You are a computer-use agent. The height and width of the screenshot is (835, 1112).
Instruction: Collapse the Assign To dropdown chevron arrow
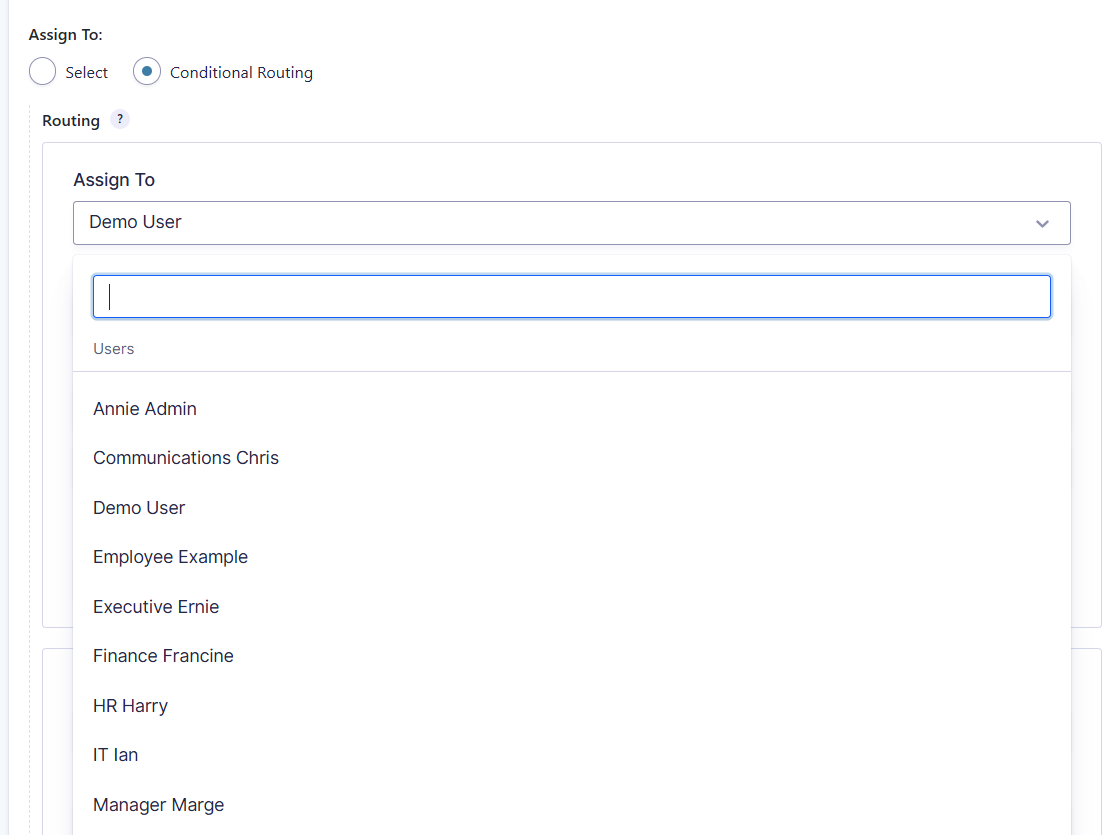[1042, 223]
